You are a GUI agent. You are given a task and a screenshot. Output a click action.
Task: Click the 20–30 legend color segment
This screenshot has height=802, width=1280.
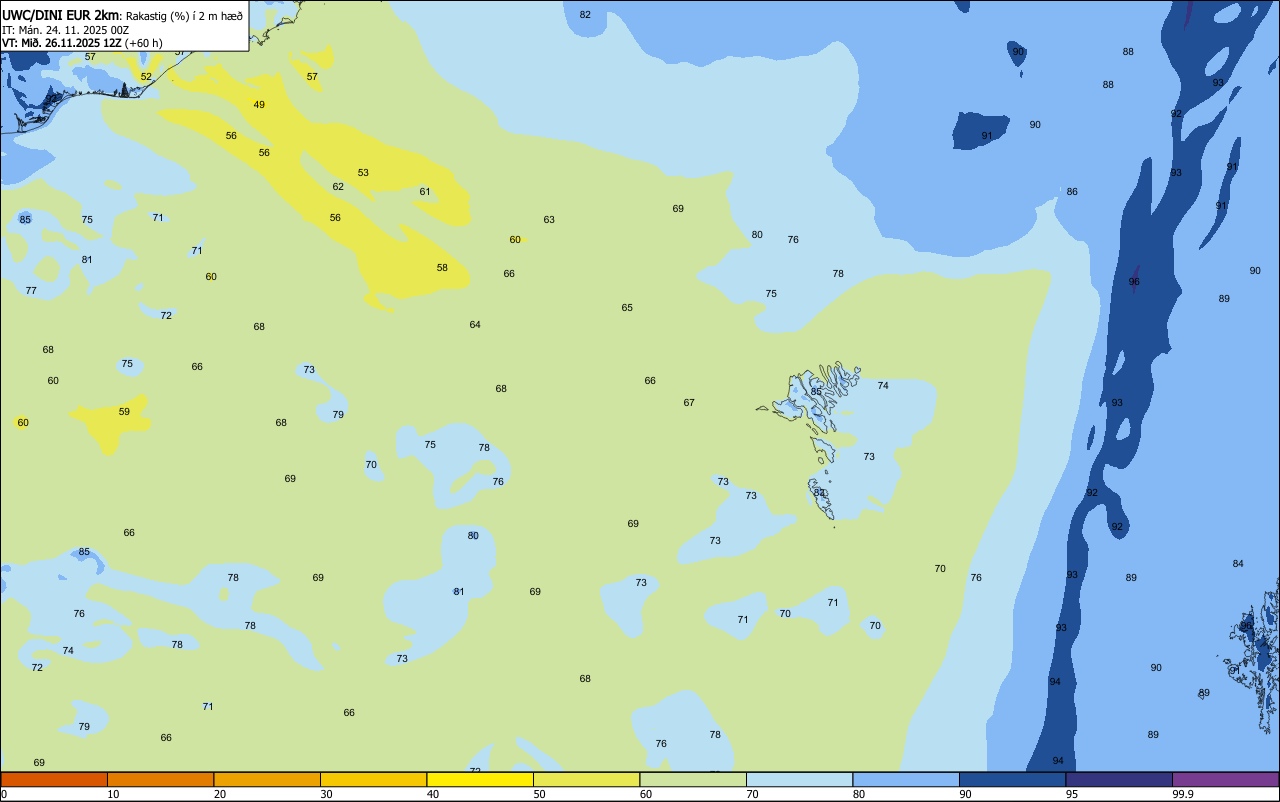pyautogui.click(x=267, y=779)
